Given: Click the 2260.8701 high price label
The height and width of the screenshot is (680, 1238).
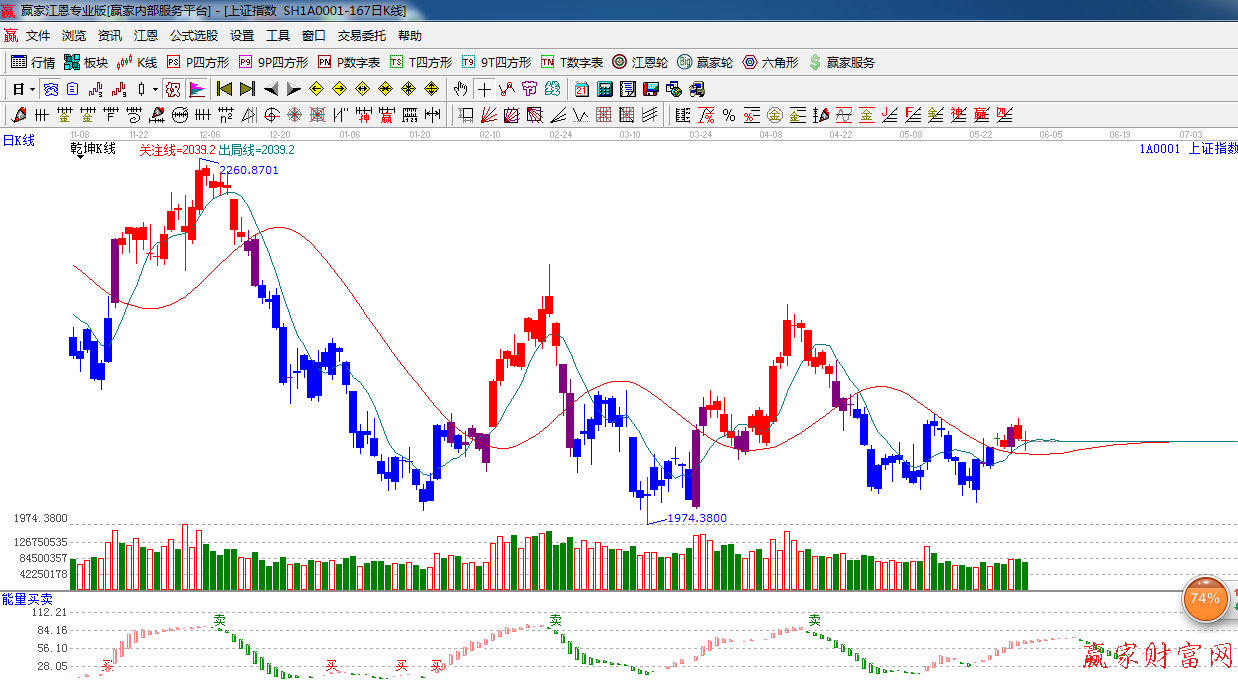Looking at the screenshot, I should [x=248, y=170].
